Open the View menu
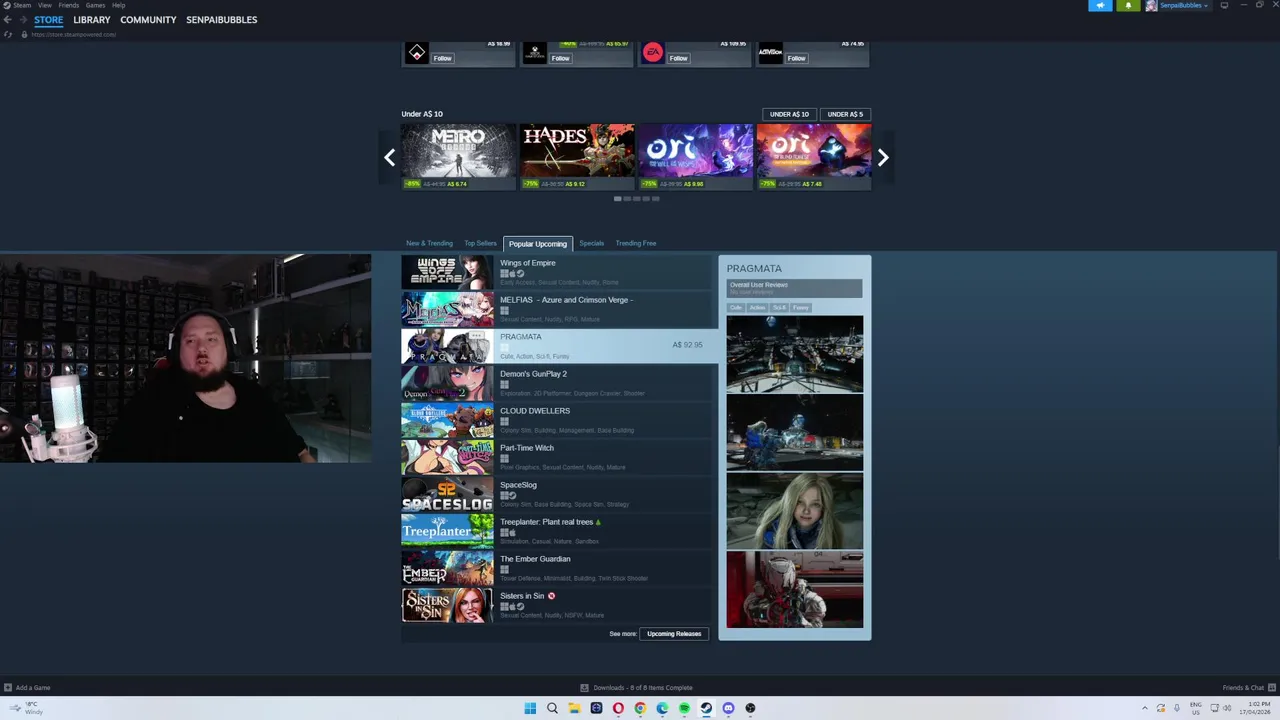1280x720 pixels. coord(45,5)
